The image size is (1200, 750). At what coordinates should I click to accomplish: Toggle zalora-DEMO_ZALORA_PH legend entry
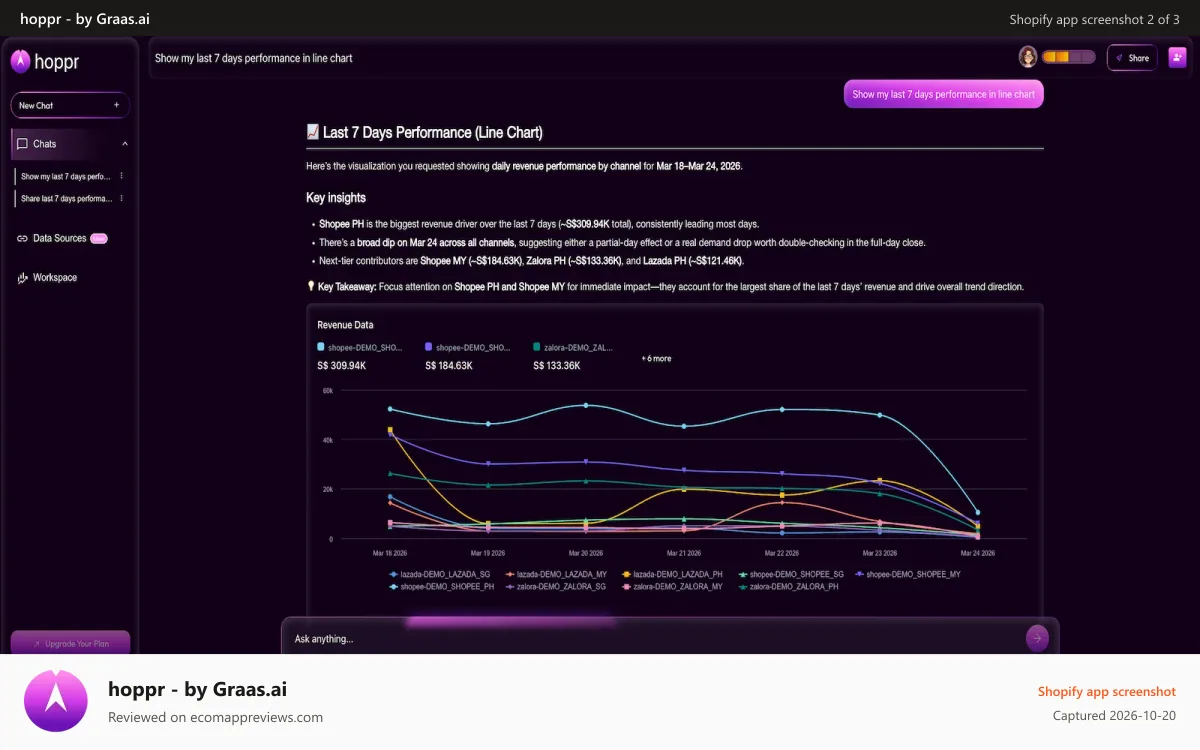[788, 587]
